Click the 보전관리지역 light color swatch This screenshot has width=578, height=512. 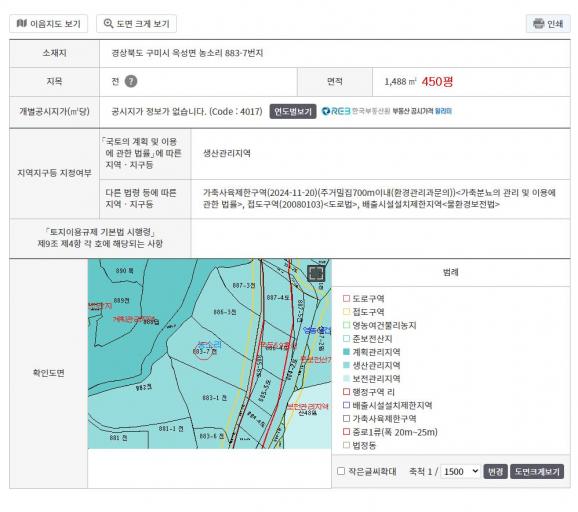(346, 378)
